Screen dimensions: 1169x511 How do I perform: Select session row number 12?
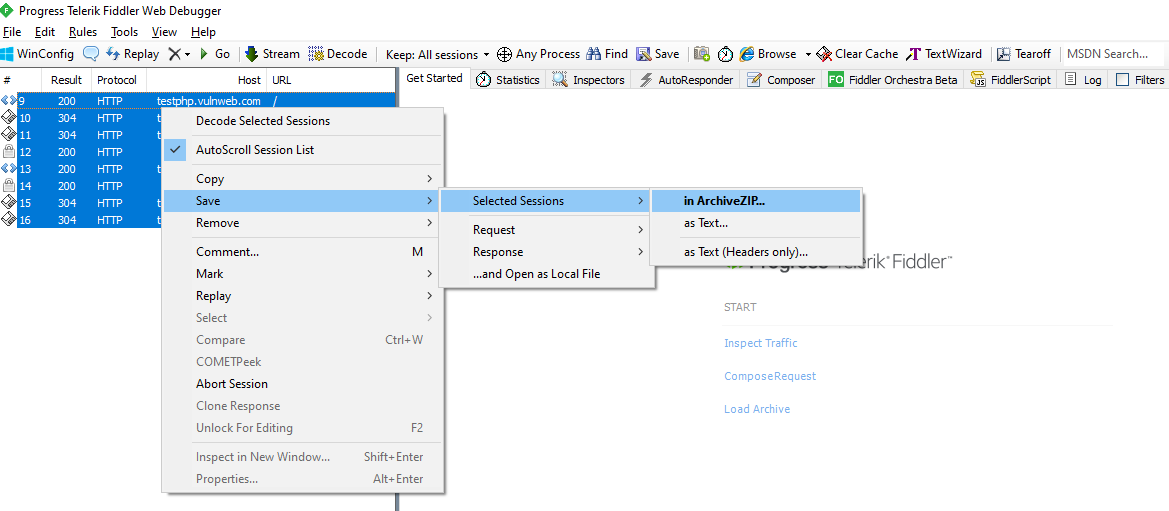click(x=82, y=151)
